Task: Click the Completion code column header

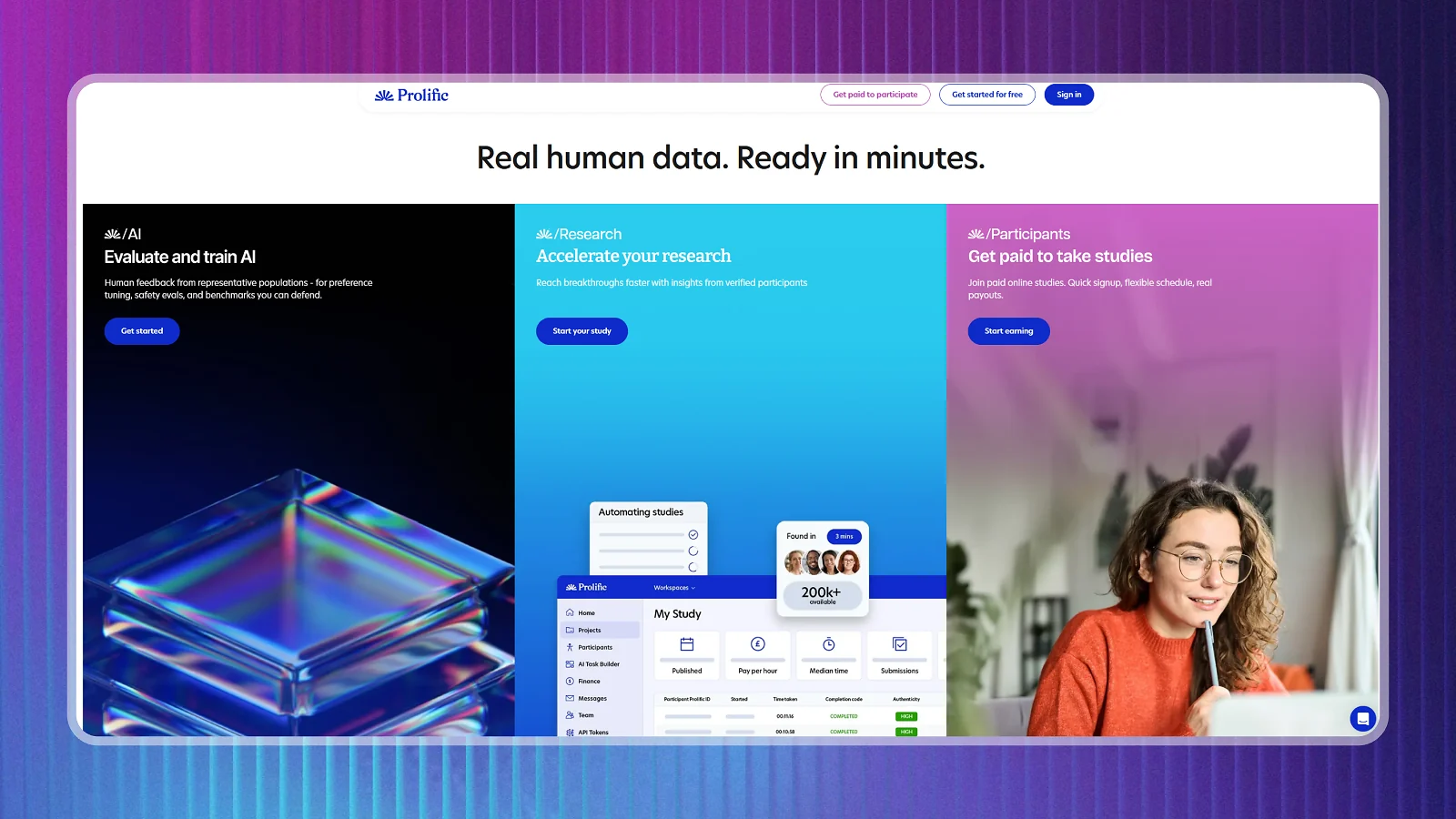Action: tap(844, 699)
